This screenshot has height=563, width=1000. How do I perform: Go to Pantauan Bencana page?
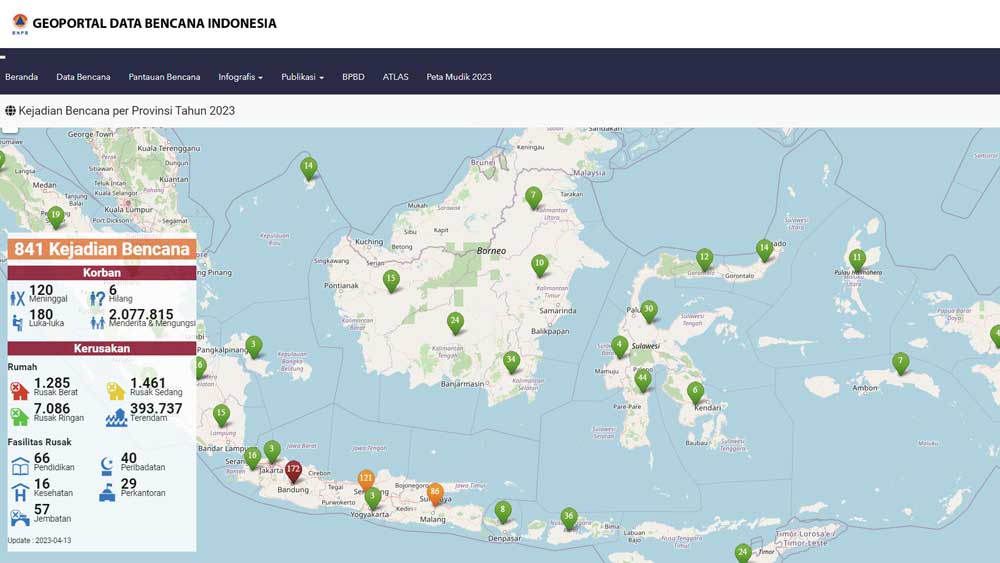(164, 77)
